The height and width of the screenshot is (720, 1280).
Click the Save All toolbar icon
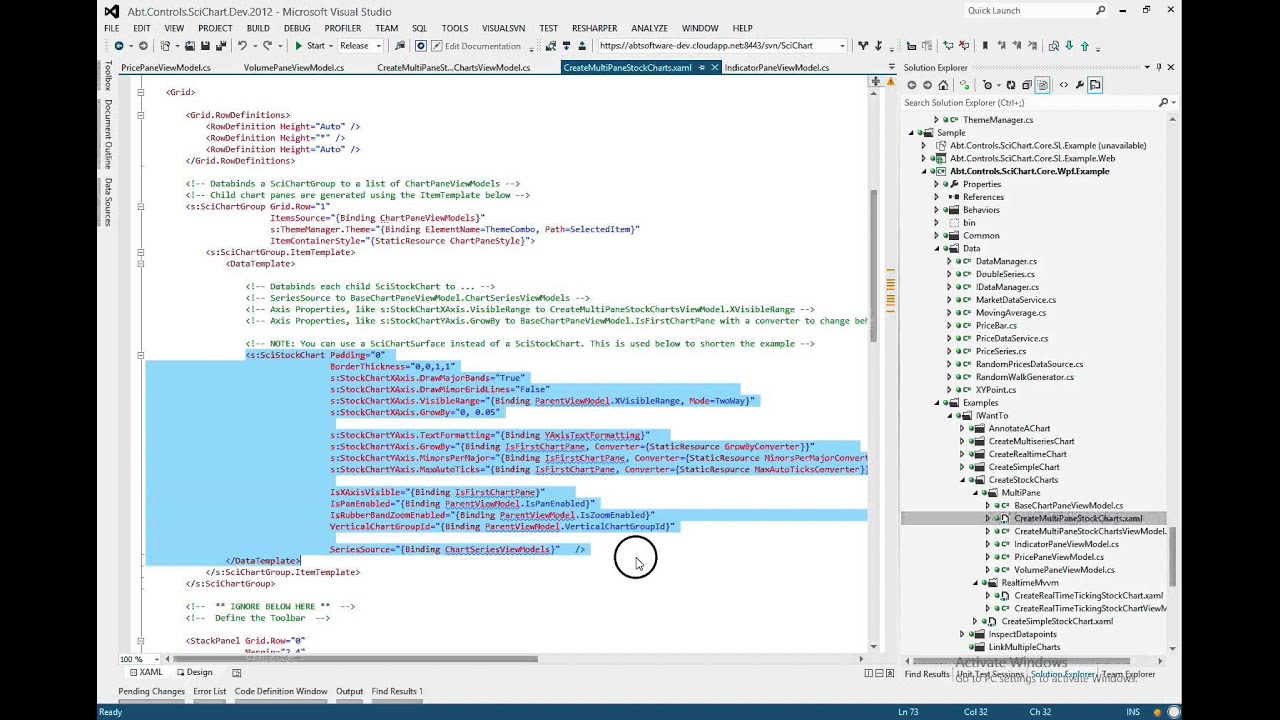(219, 46)
